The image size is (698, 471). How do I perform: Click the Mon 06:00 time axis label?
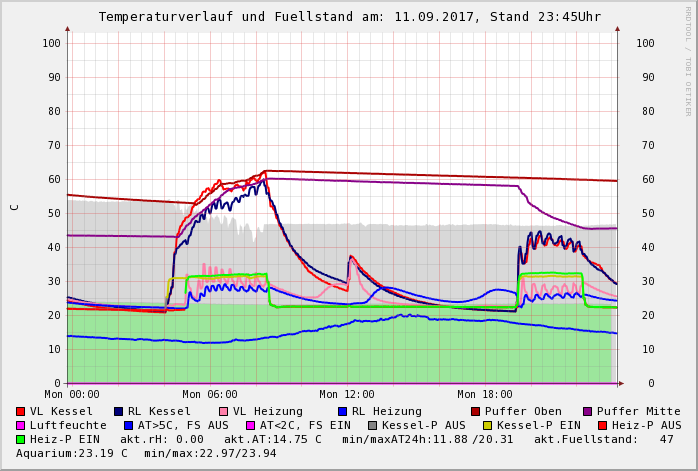[208, 395]
